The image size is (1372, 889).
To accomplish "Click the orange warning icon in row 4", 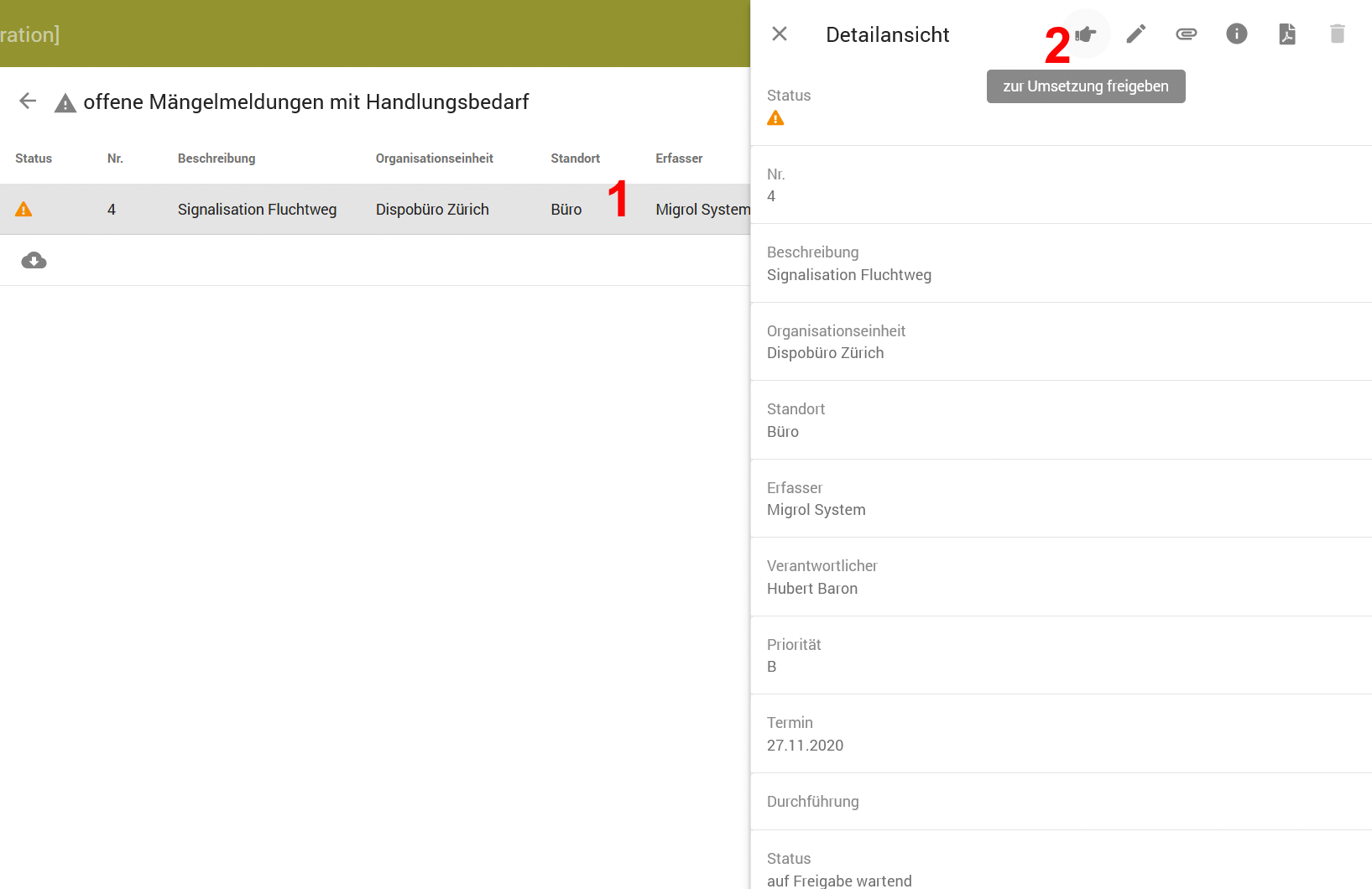I will coord(23,210).
